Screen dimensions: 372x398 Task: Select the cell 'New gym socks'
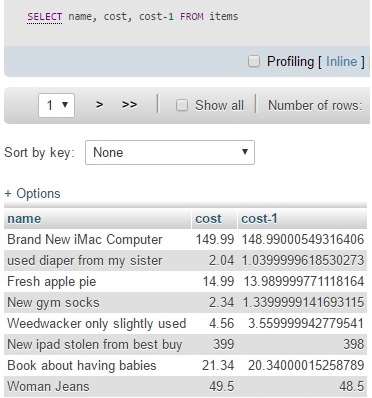pyautogui.click(x=97, y=302)
